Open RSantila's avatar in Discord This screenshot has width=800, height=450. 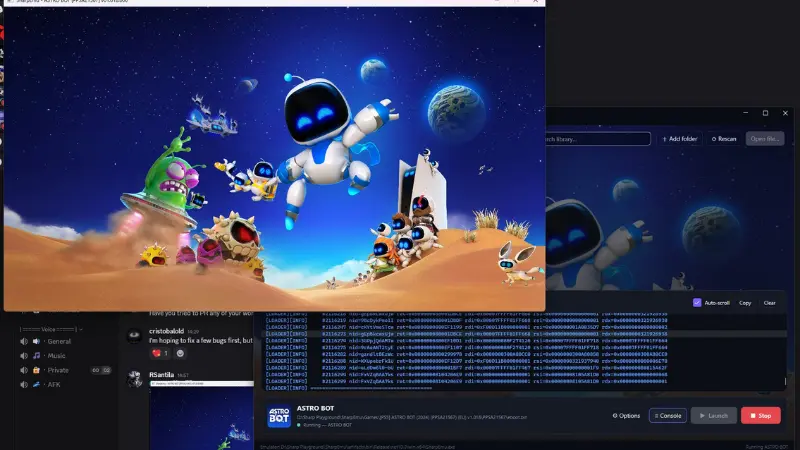135,379
